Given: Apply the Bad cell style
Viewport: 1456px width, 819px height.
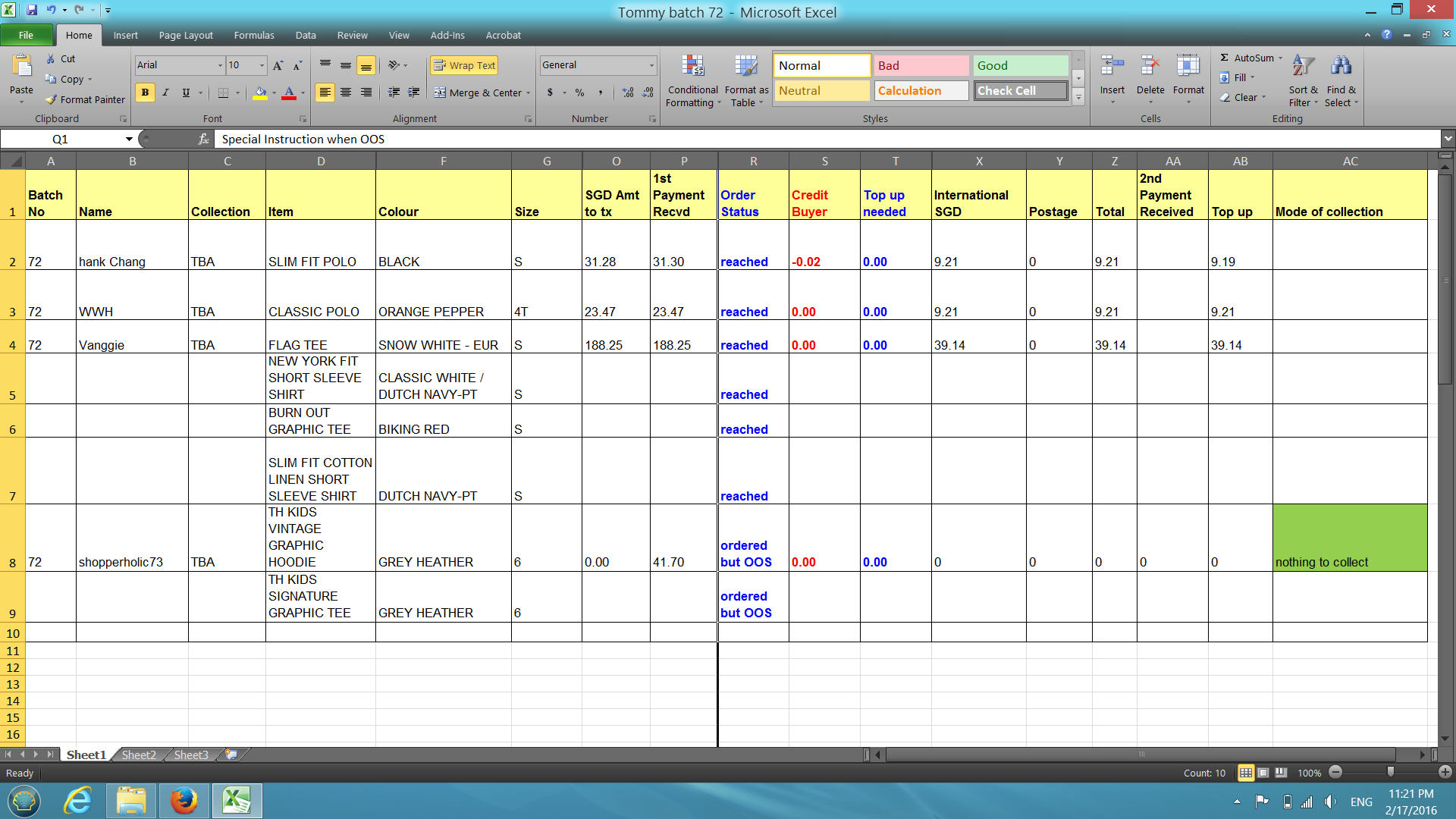Looking at the screenshot, I should point(921,65).
